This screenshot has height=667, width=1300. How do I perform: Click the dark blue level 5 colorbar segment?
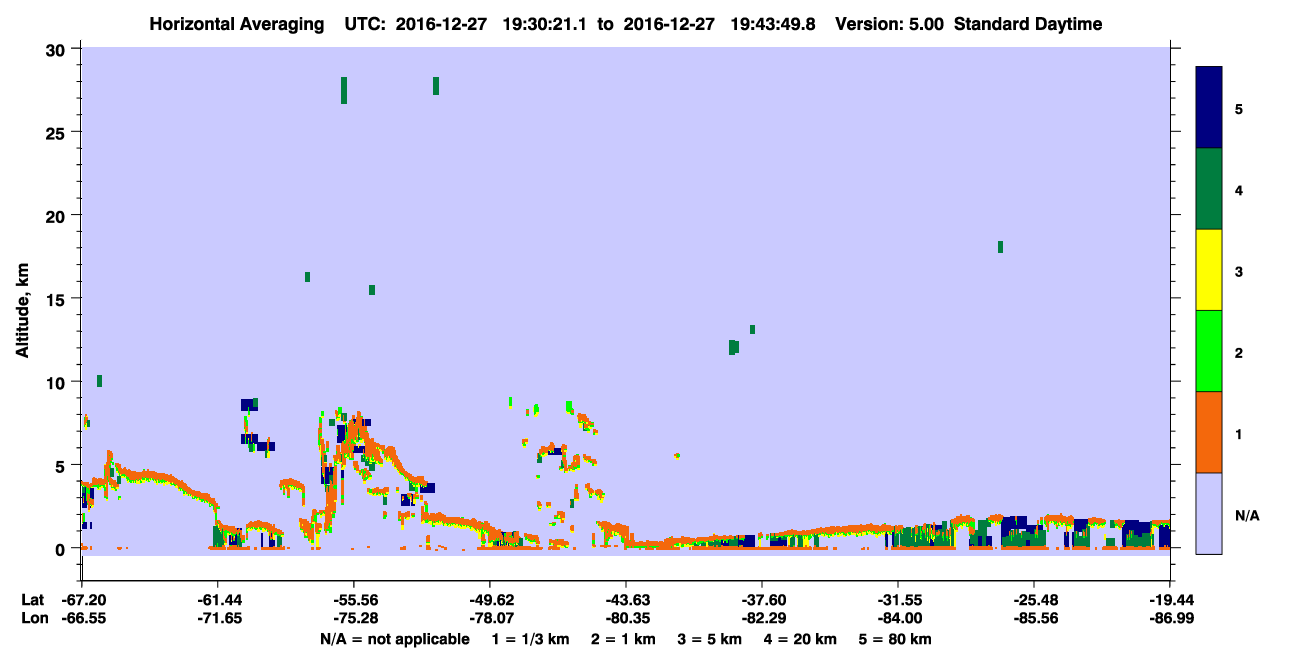pos(1209,108)
